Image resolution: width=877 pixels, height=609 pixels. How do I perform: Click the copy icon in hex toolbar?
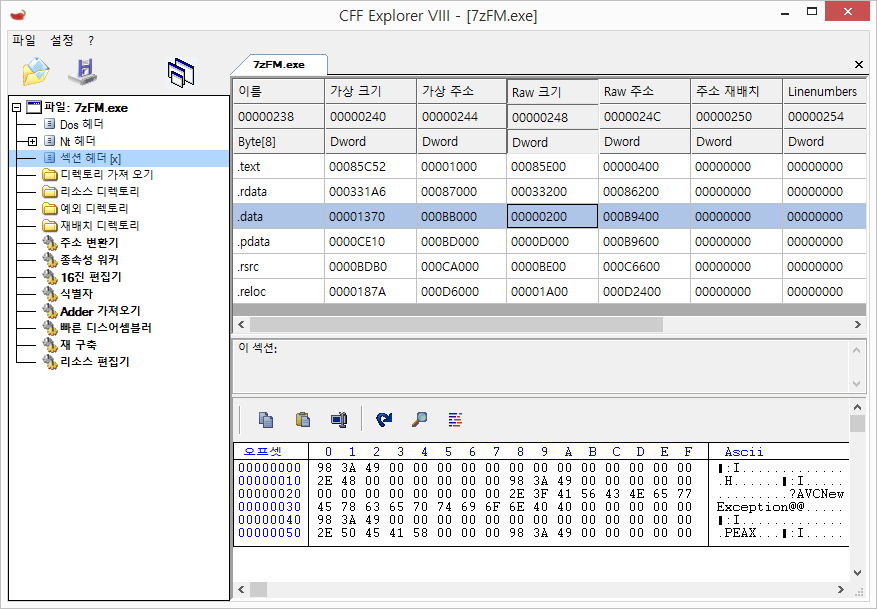click(266, 419)
